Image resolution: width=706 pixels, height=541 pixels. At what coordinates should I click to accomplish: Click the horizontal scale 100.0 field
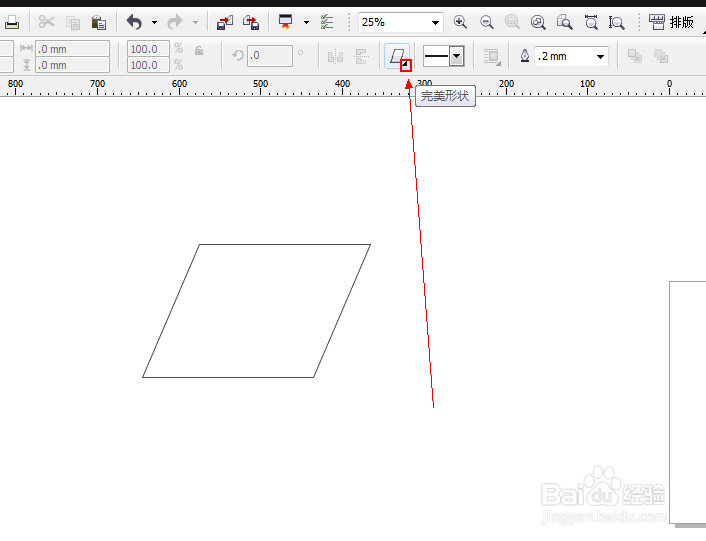point(148,49)
